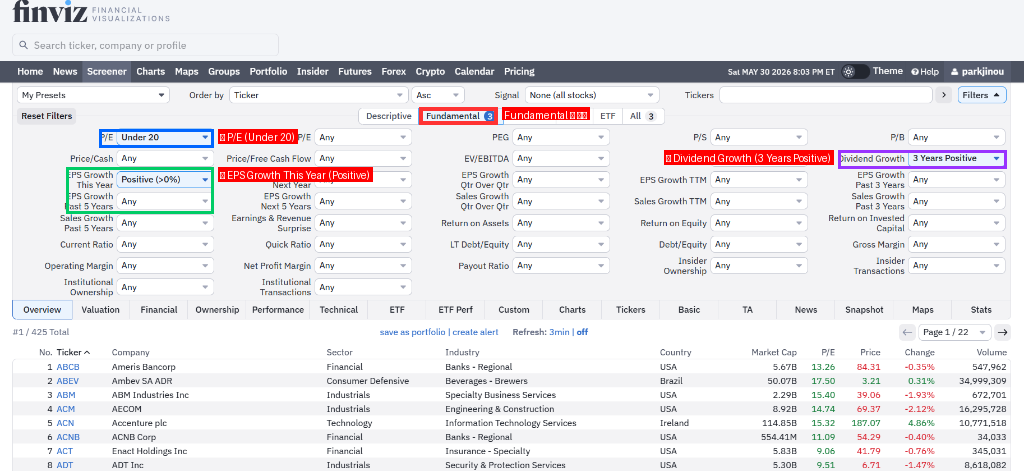
Task: Open the Order by Ticker dropdown
Action: pos(319,95)
